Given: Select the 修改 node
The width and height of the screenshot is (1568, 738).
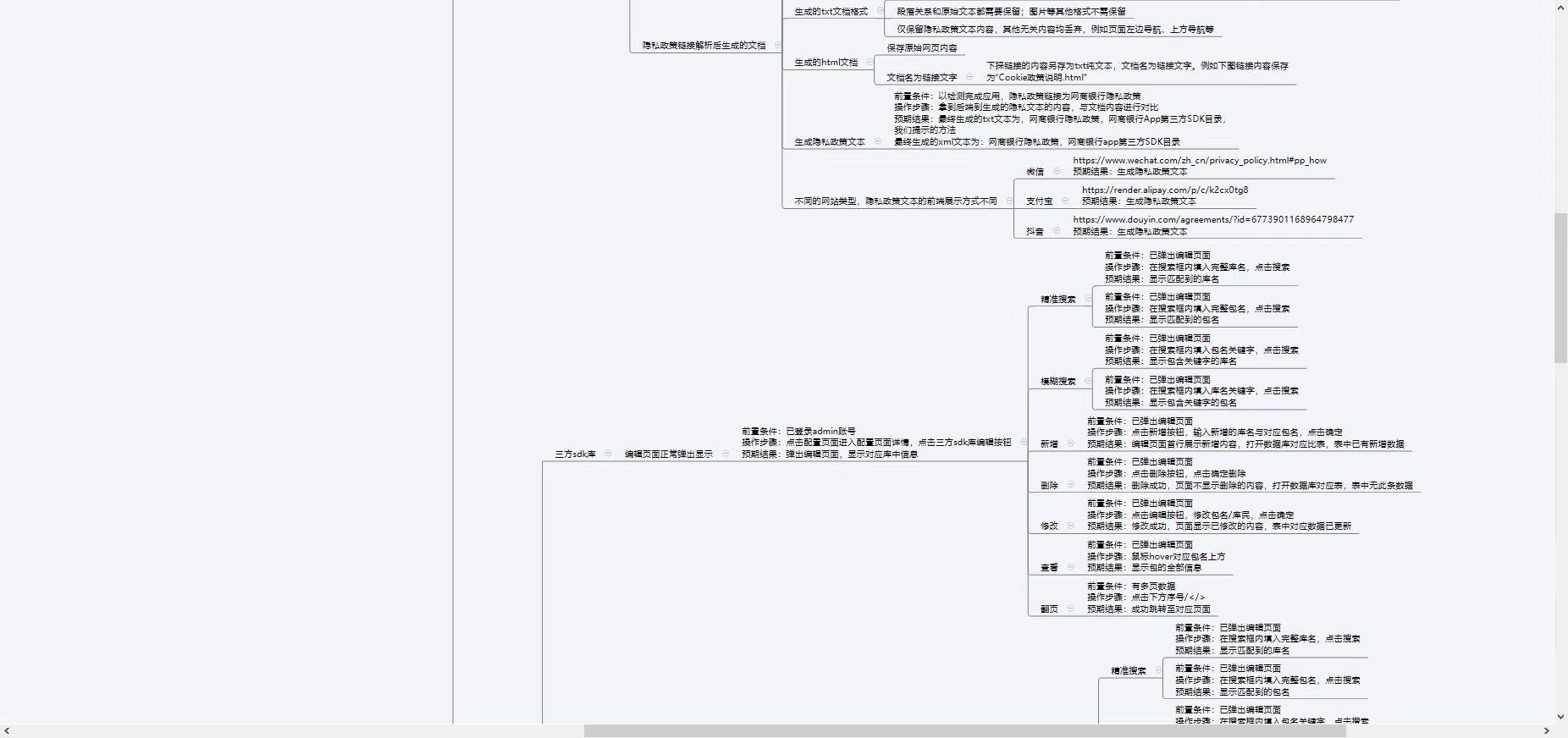Looking at the screenshot, I should click(1049, 526).
